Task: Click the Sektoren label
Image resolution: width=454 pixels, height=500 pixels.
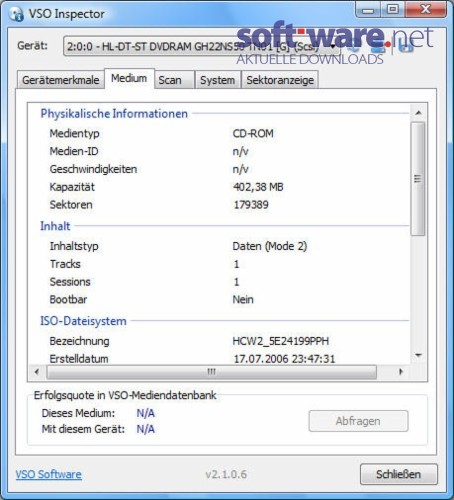Action: coord(71,205)
